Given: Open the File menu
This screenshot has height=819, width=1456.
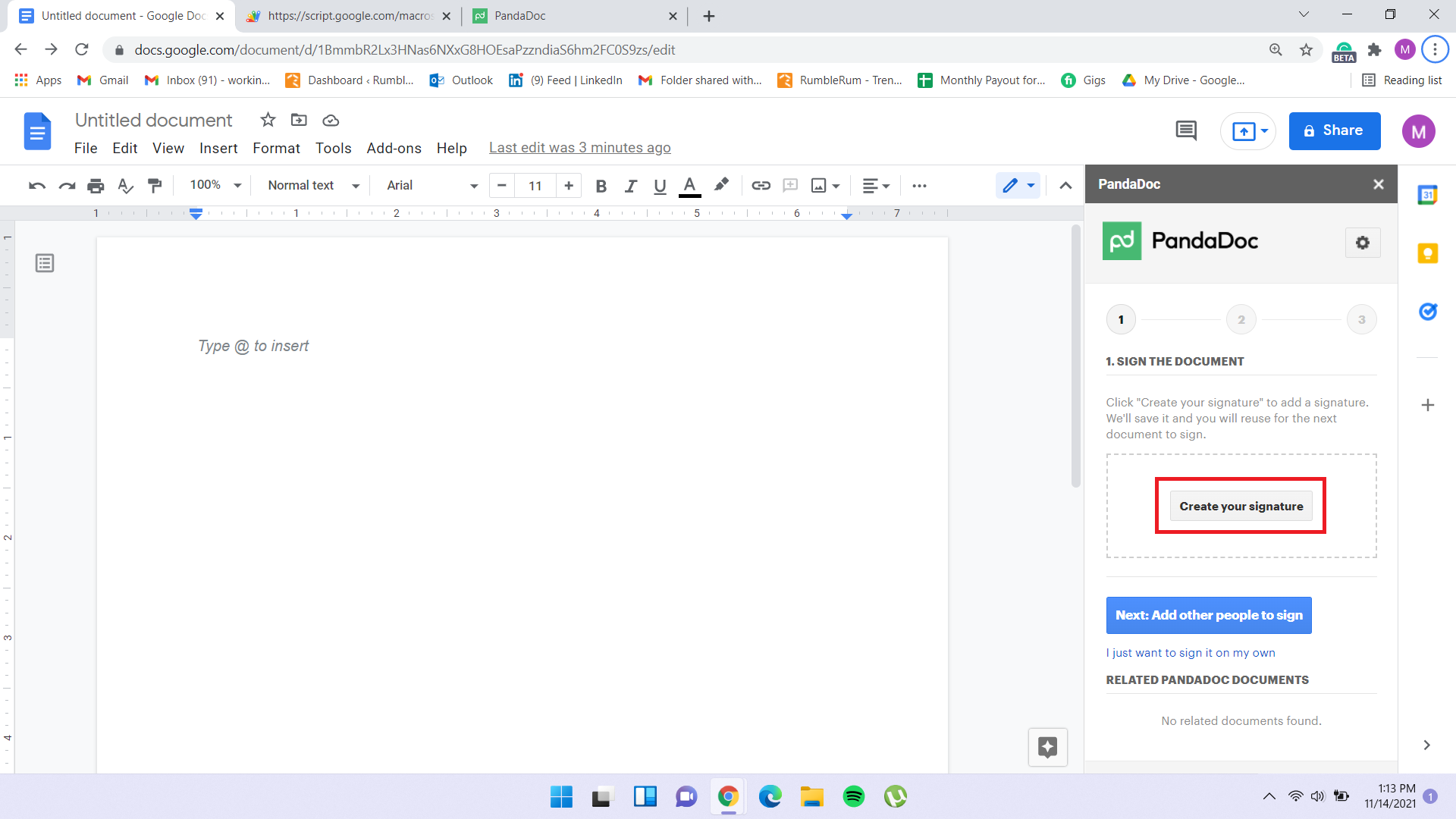Looking at the screenshot, I should pos(86,149).
